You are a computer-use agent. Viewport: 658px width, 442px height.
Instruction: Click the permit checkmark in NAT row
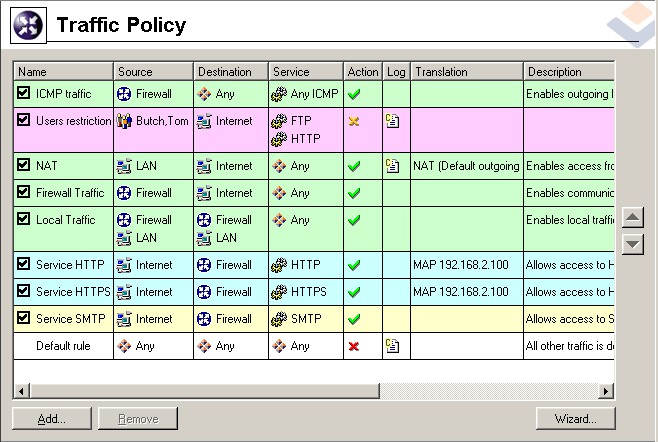[354, 166]
